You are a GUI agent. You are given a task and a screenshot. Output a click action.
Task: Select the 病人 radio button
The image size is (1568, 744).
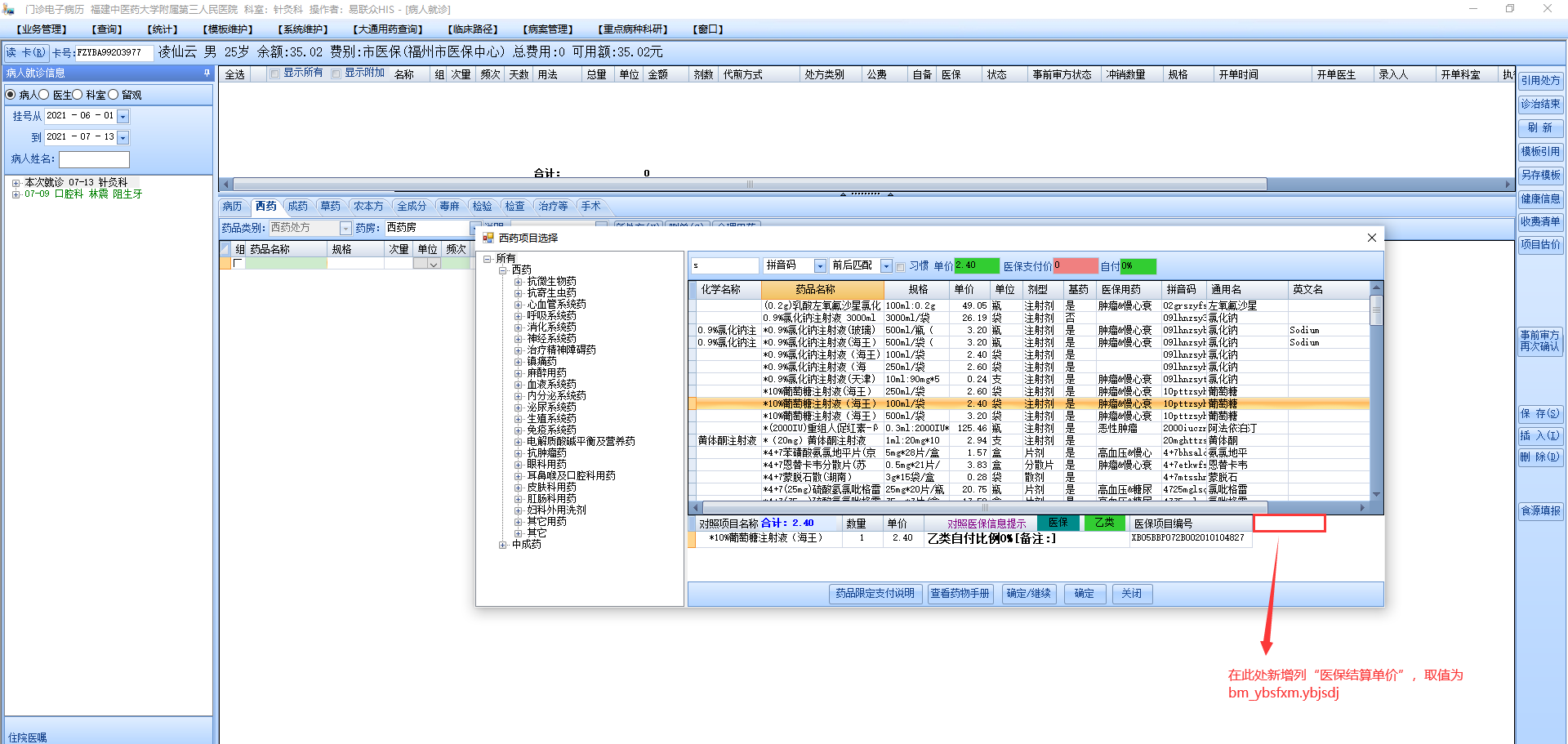(11, 95)
